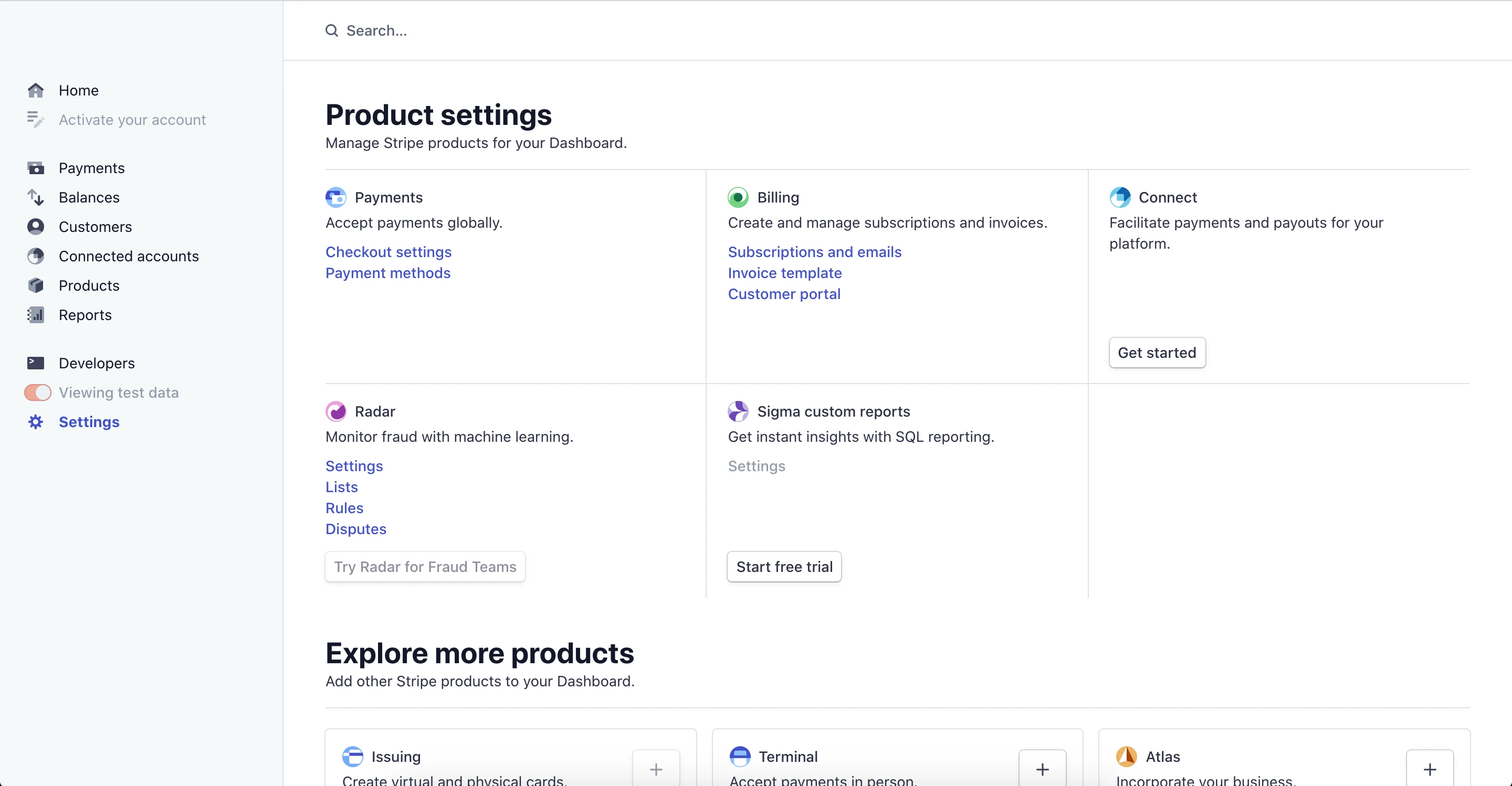Click the Connected accounts globe icon
The width and height of the screenshot is (1512, 786).
tap(35, 257)
